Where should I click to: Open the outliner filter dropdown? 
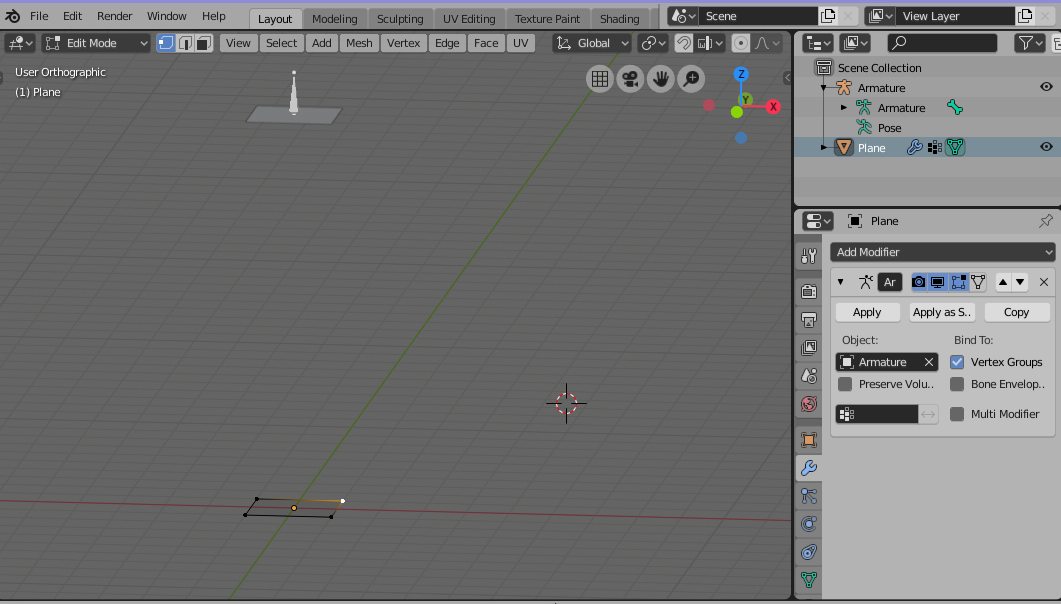(x=1029, y=43)
